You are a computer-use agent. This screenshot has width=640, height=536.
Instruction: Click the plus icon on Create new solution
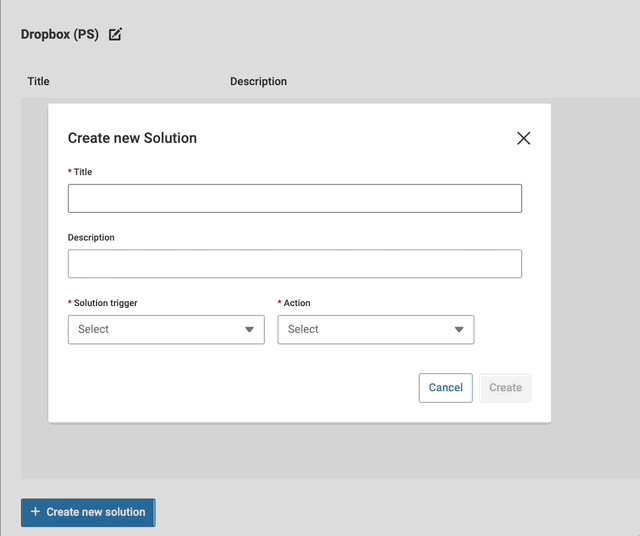(36, 512)
